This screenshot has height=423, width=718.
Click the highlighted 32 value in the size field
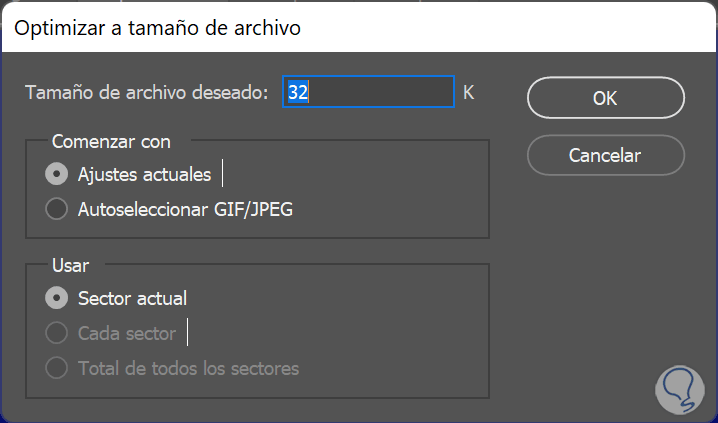[298, 93]
